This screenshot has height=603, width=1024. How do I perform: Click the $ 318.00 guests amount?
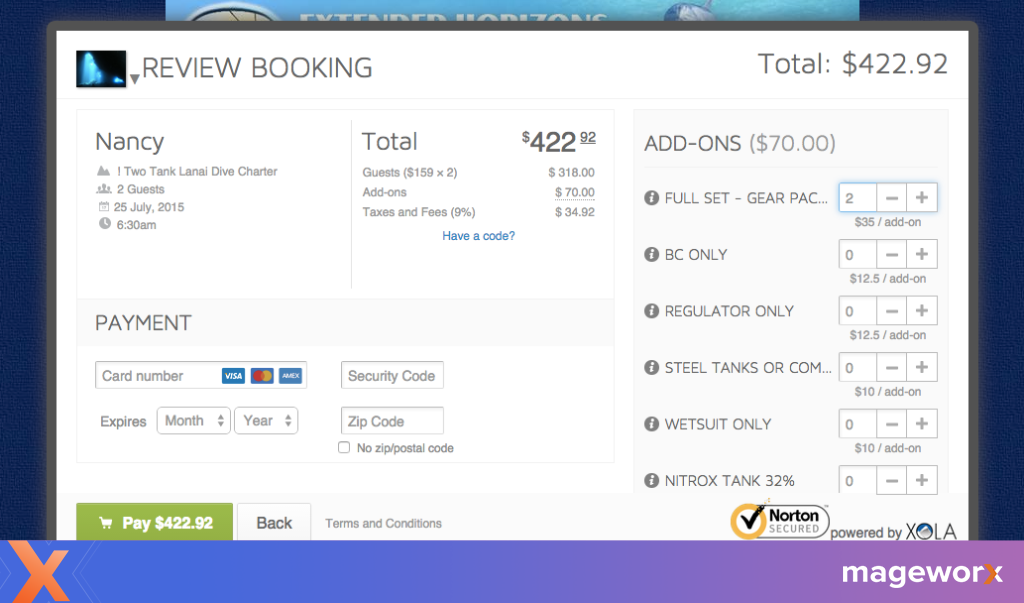(571, 172)
